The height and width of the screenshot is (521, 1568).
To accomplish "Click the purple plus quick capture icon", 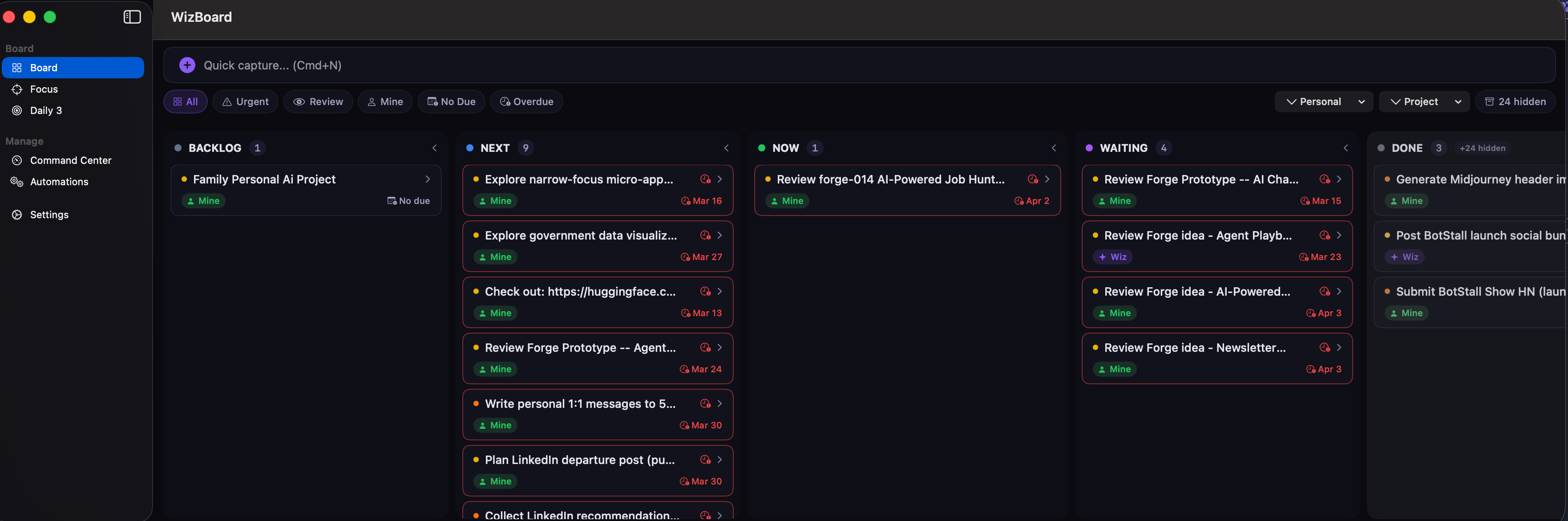I will pyautogui.click(x=187, y=65).
